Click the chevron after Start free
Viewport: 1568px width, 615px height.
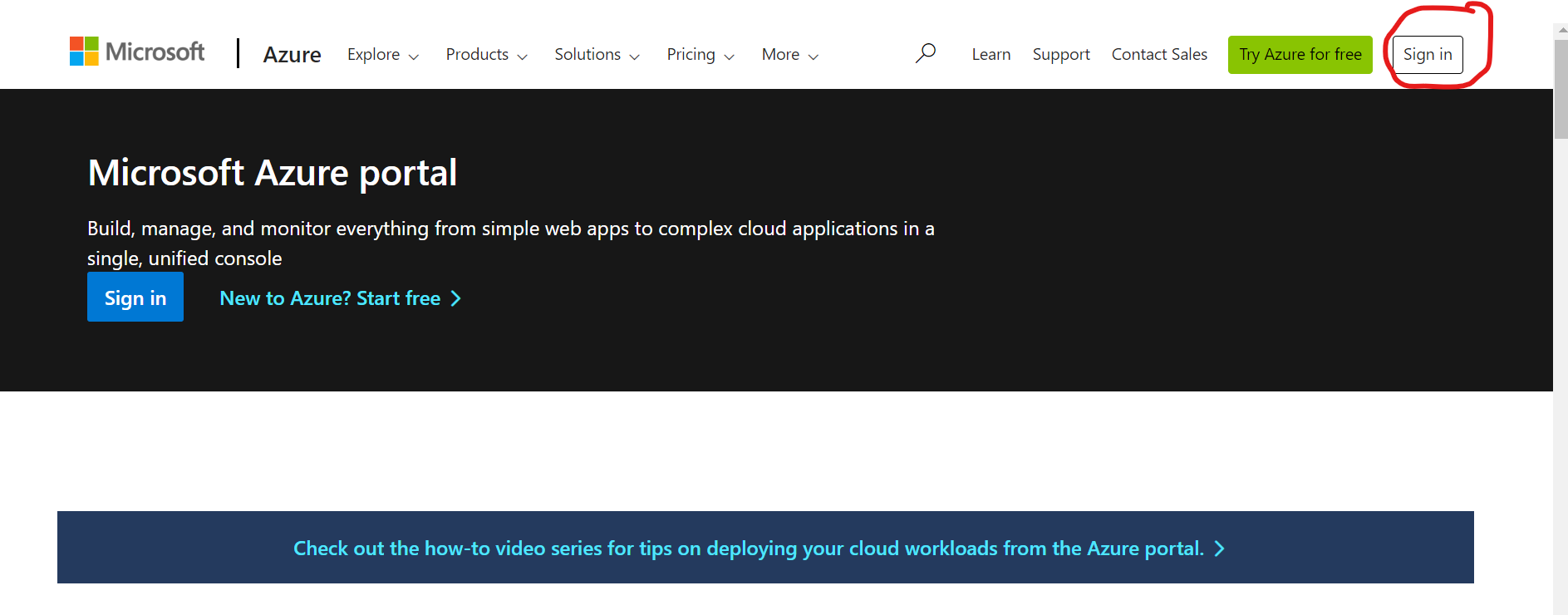point(455,298)
